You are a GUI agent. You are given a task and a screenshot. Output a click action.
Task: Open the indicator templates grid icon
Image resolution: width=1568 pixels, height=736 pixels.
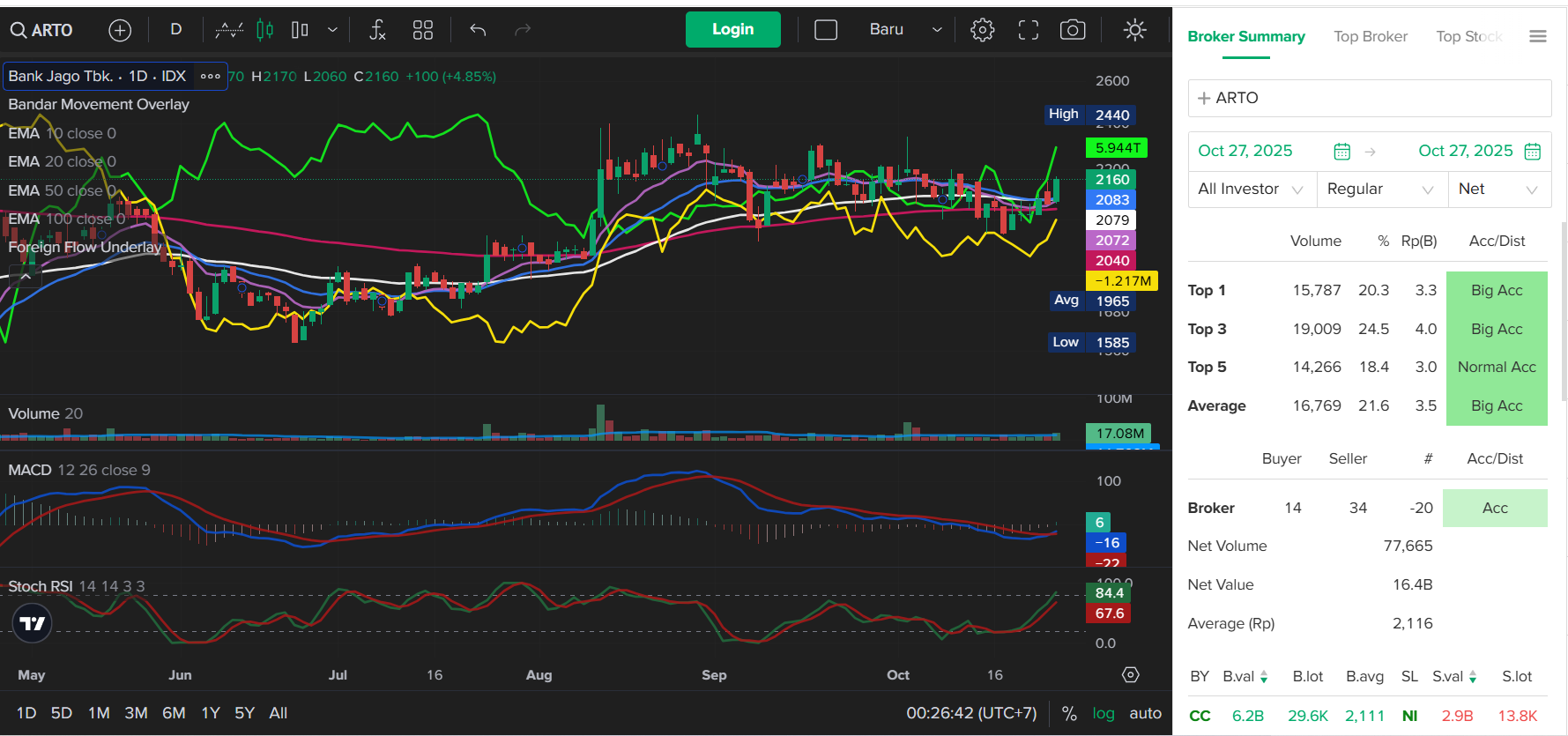tap(423, 31)
